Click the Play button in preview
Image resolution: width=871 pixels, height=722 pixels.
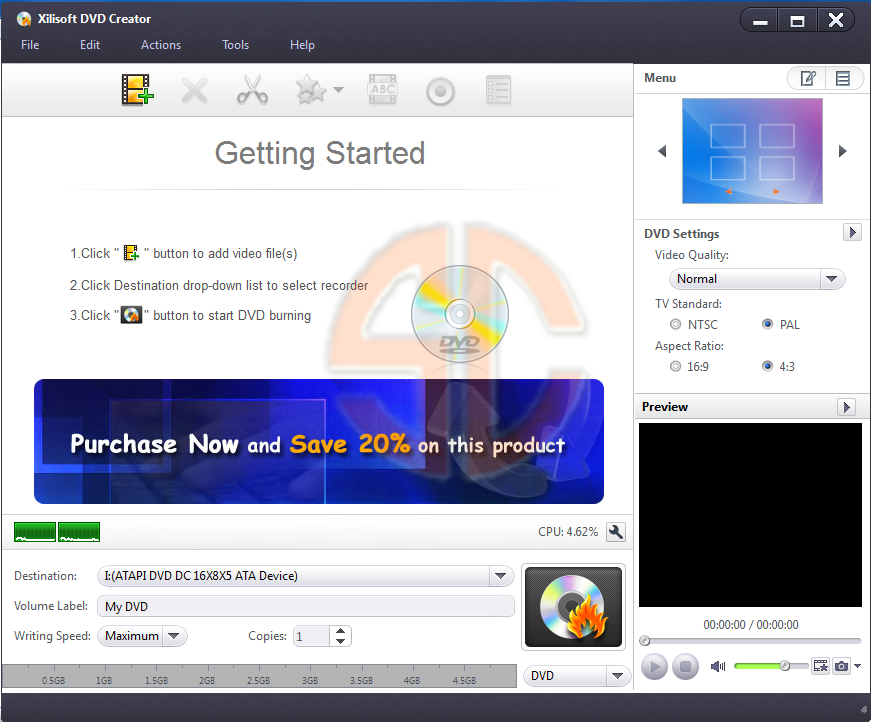654,666
